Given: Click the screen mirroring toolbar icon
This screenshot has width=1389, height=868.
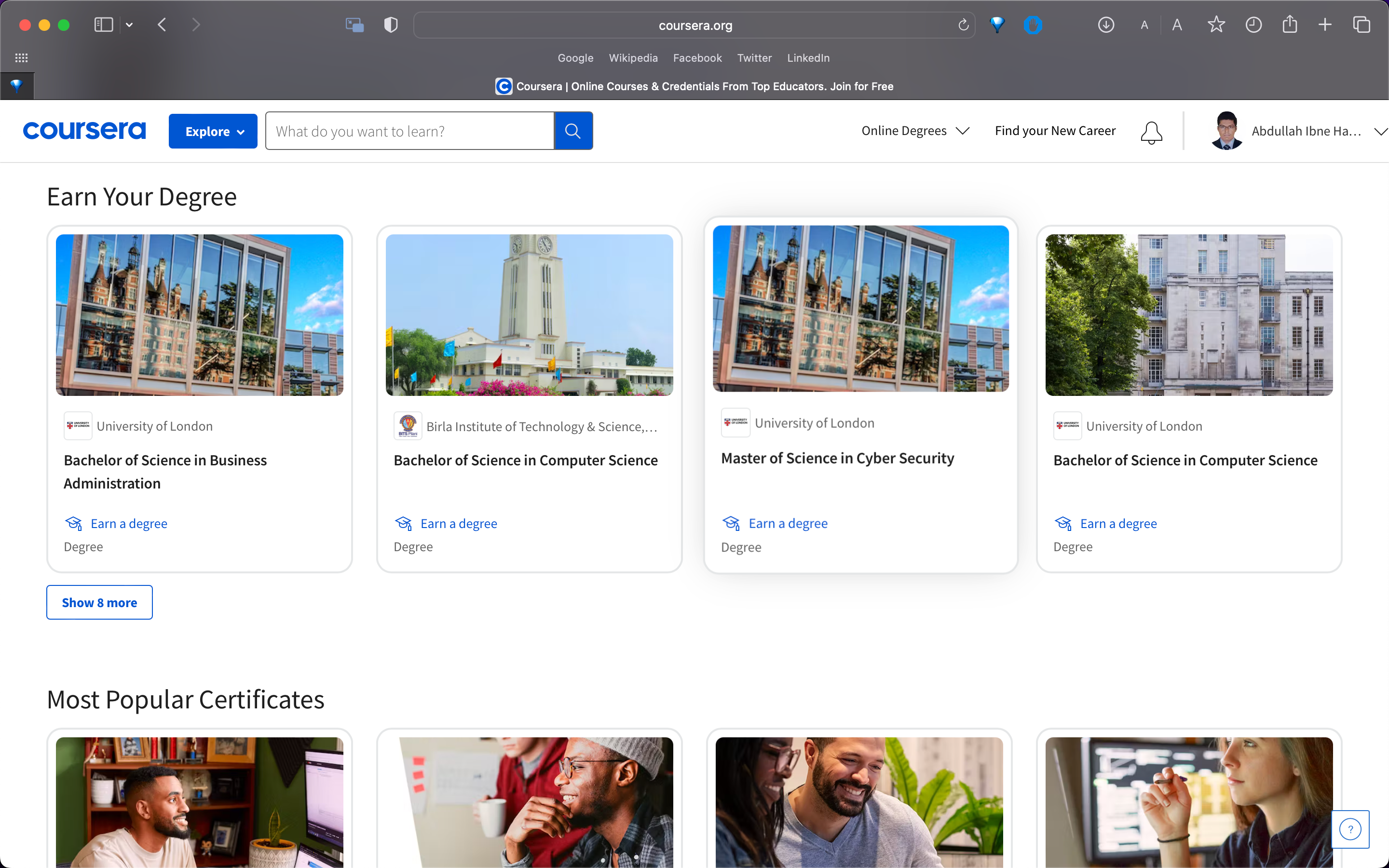Looking at the screenshot, I should [354, 25].
